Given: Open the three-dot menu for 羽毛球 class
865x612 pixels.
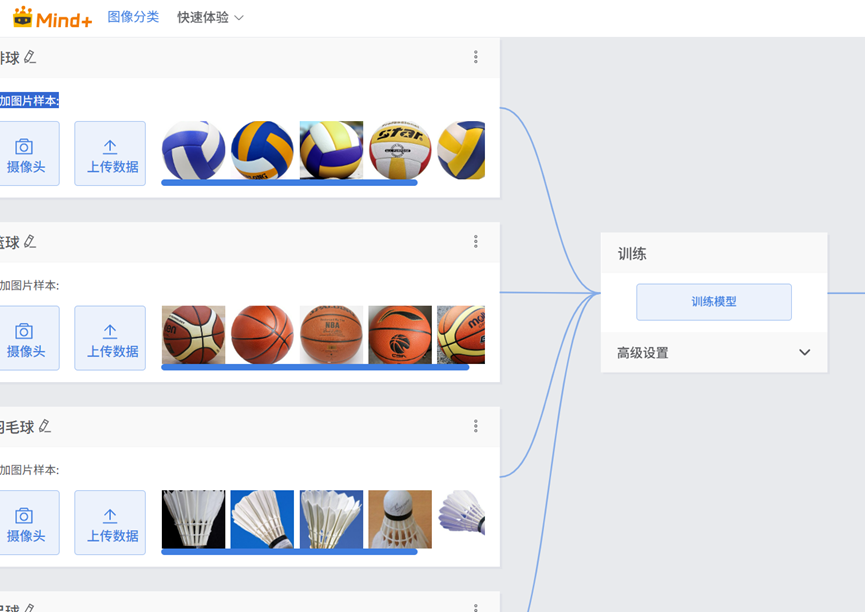Looking at the screenshot, I should 476,426.
